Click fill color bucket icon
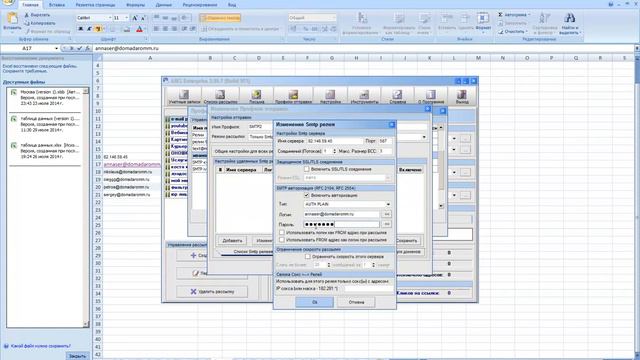 pyautogui.click(x=127, y=29)
